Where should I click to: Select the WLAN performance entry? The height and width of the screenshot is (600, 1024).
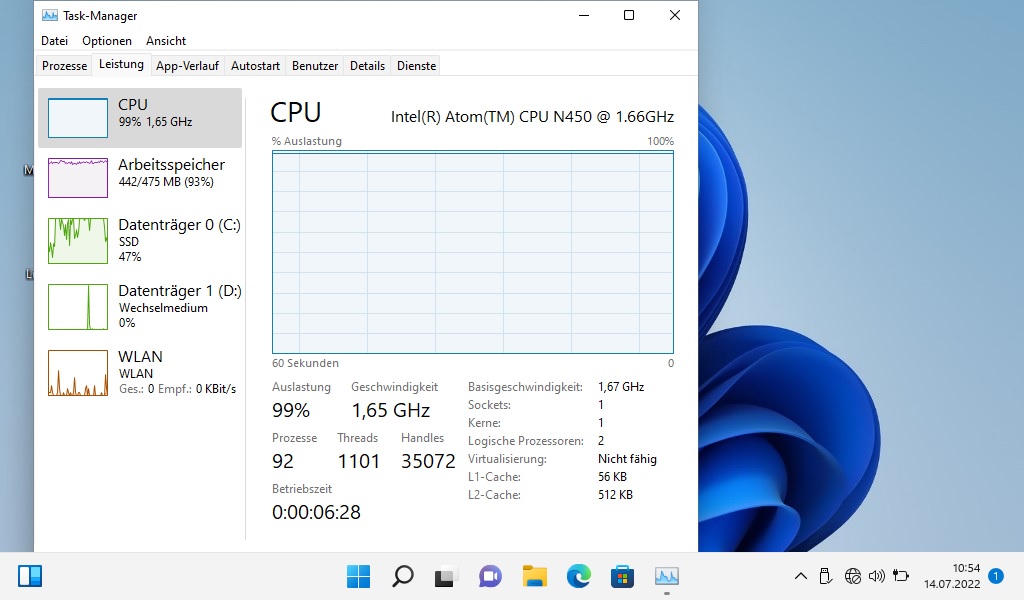140,372
